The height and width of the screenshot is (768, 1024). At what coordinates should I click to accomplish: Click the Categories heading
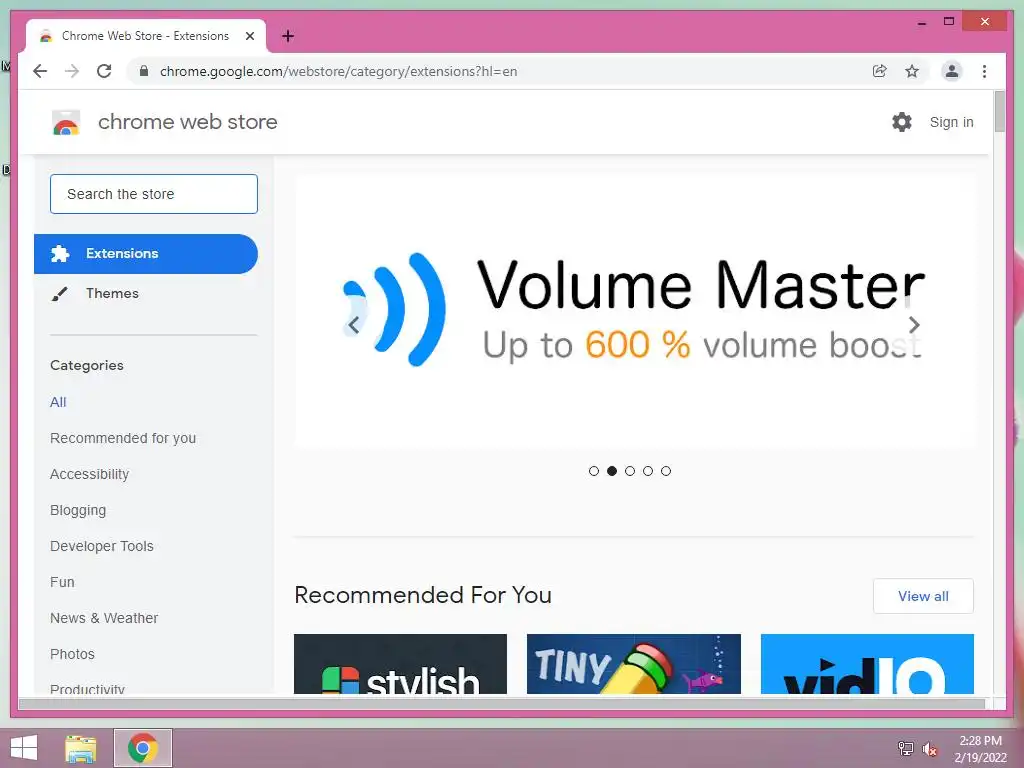click(87, 366)
